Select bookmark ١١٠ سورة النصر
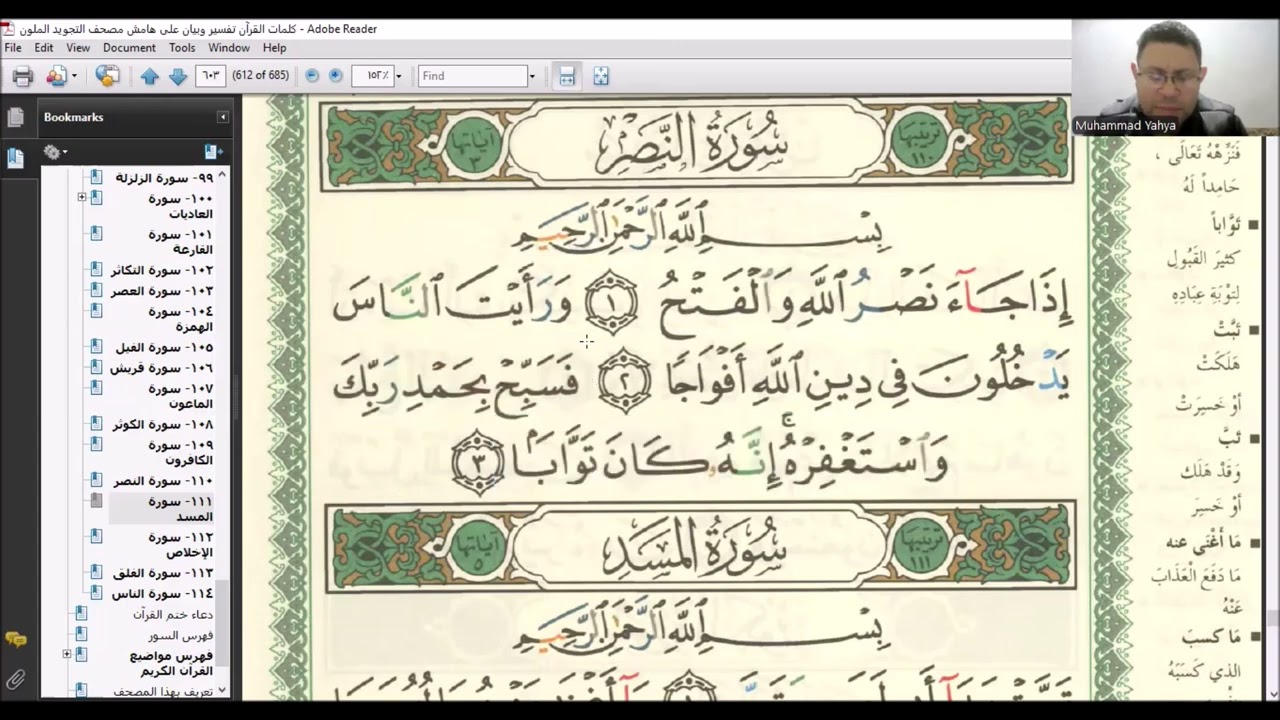Image resolution: width=1280 pixels, height=720 pixels. point(163,481)
